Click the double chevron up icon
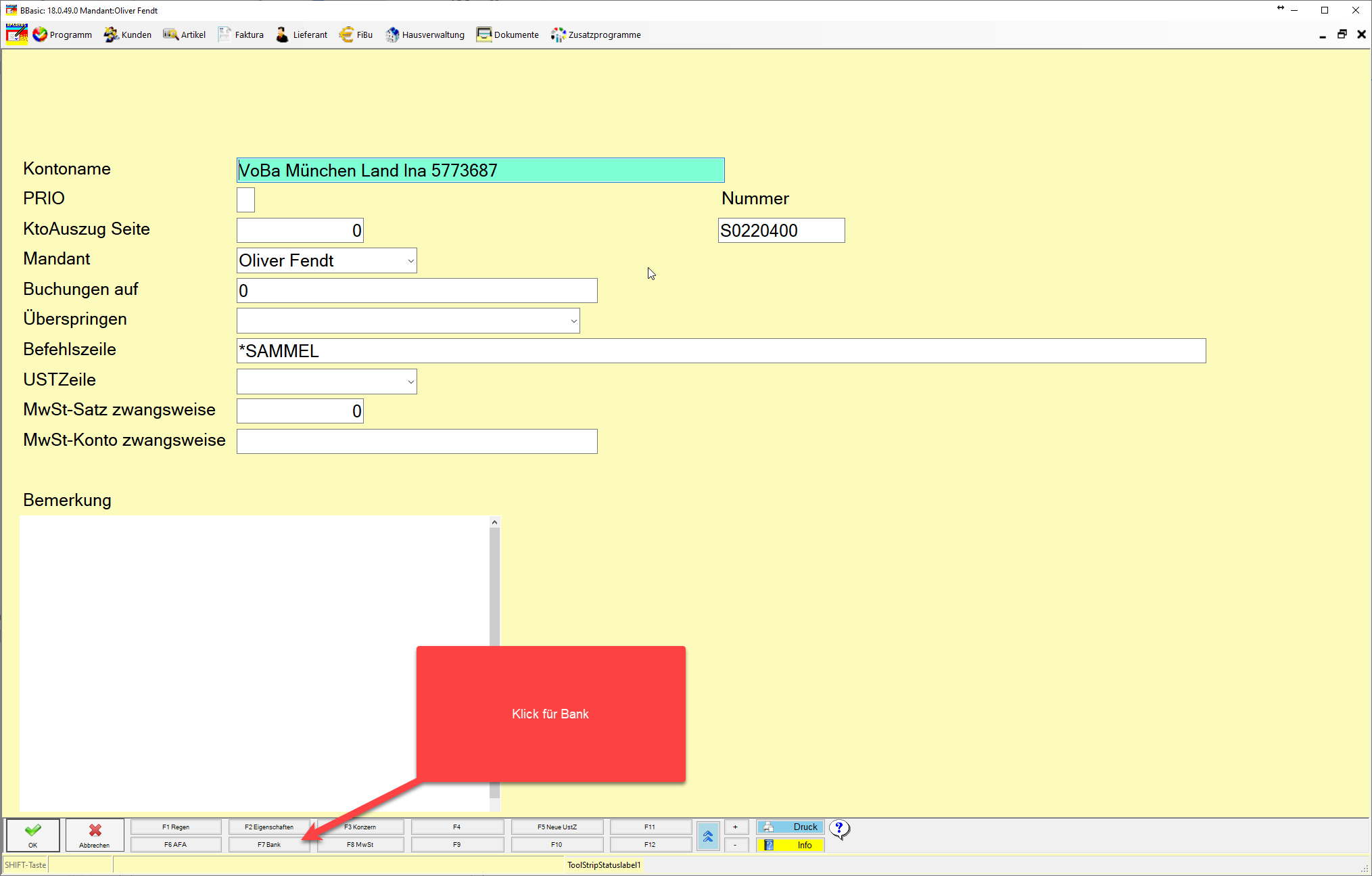The height and width of the screenshot is (876, 1372). coord(708,837)
